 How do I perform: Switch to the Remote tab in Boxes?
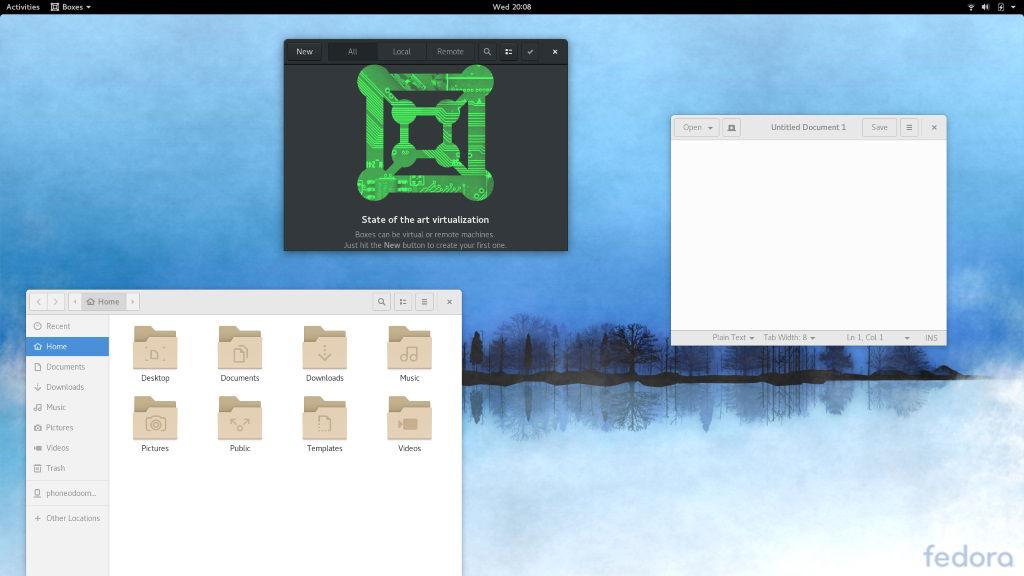pyautogui.click(x=449, y=51)
